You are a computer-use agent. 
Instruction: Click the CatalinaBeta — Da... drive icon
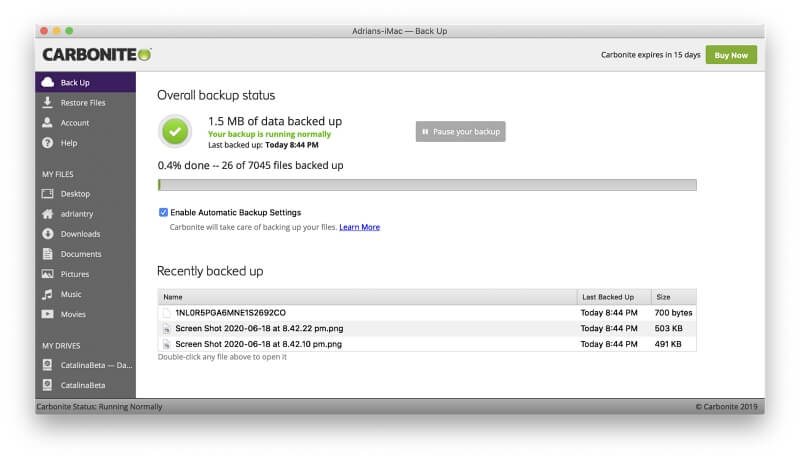pos(47,365)
